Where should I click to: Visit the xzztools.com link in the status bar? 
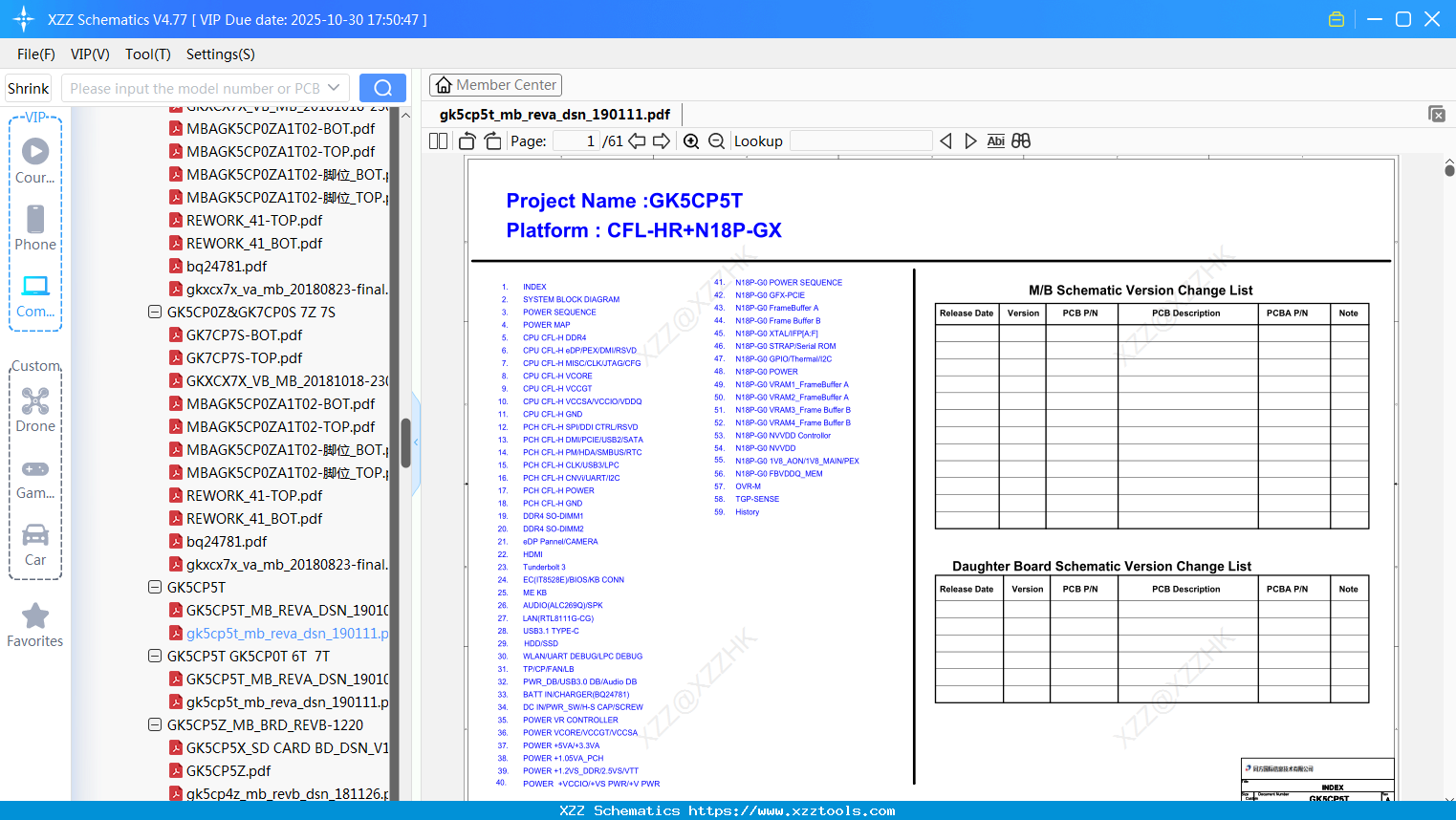[x=793, y=810]
